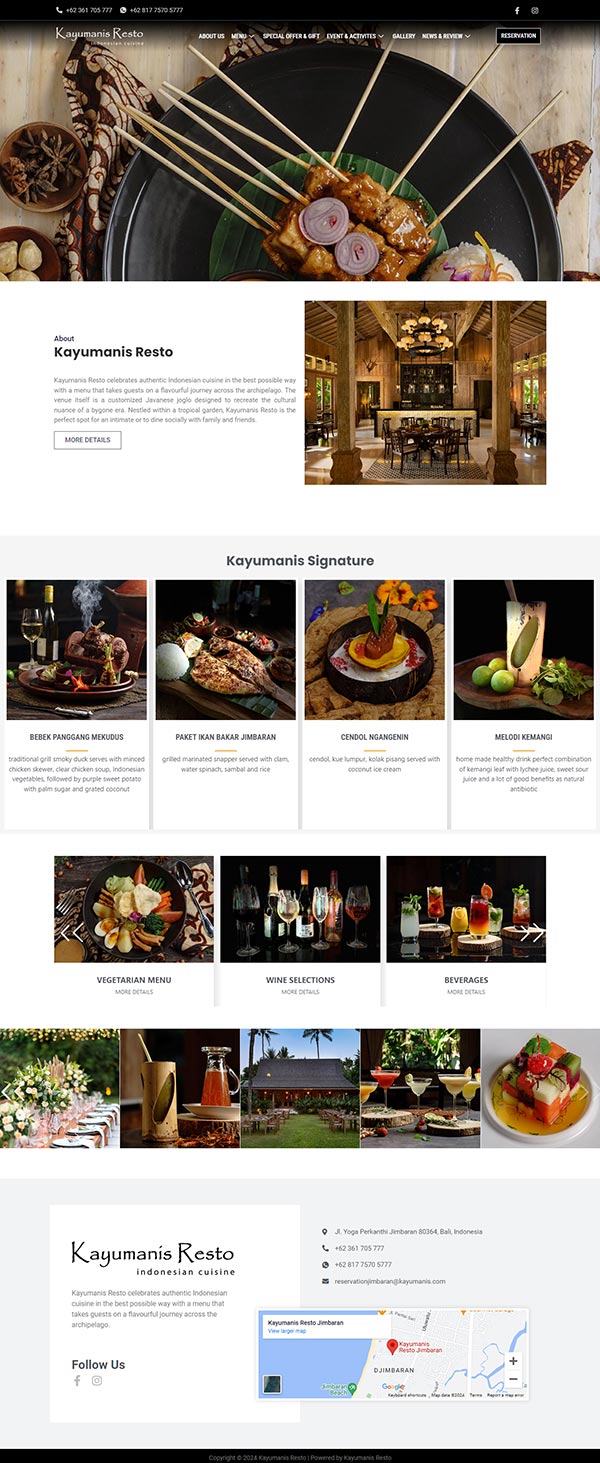Open View larger map link
The height and width of the screenshot is (1463, 600).
coord(287,1331)
